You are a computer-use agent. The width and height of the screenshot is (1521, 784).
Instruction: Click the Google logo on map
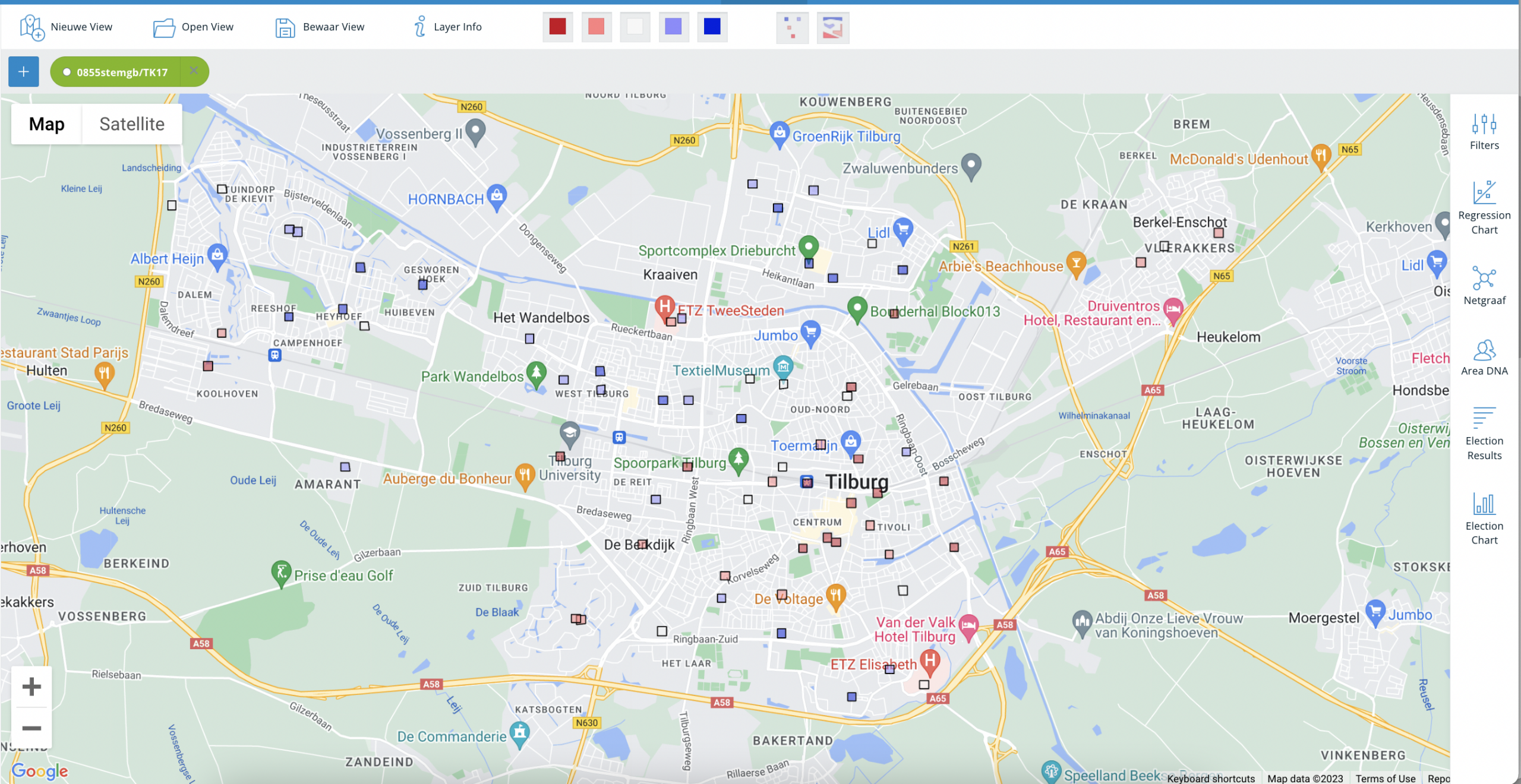point(40,771)
